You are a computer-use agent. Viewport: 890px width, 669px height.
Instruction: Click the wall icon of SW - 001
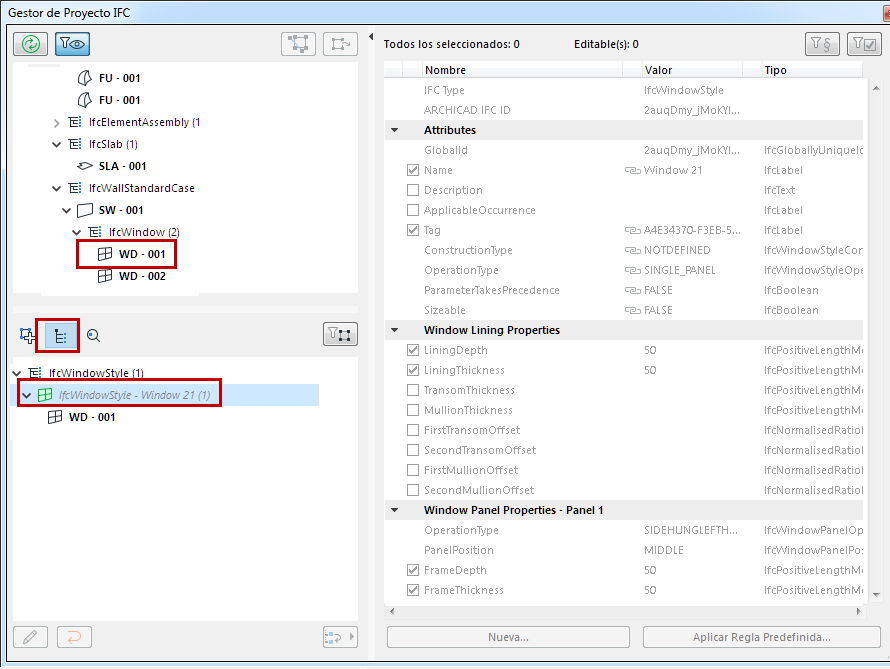(85, 210)
